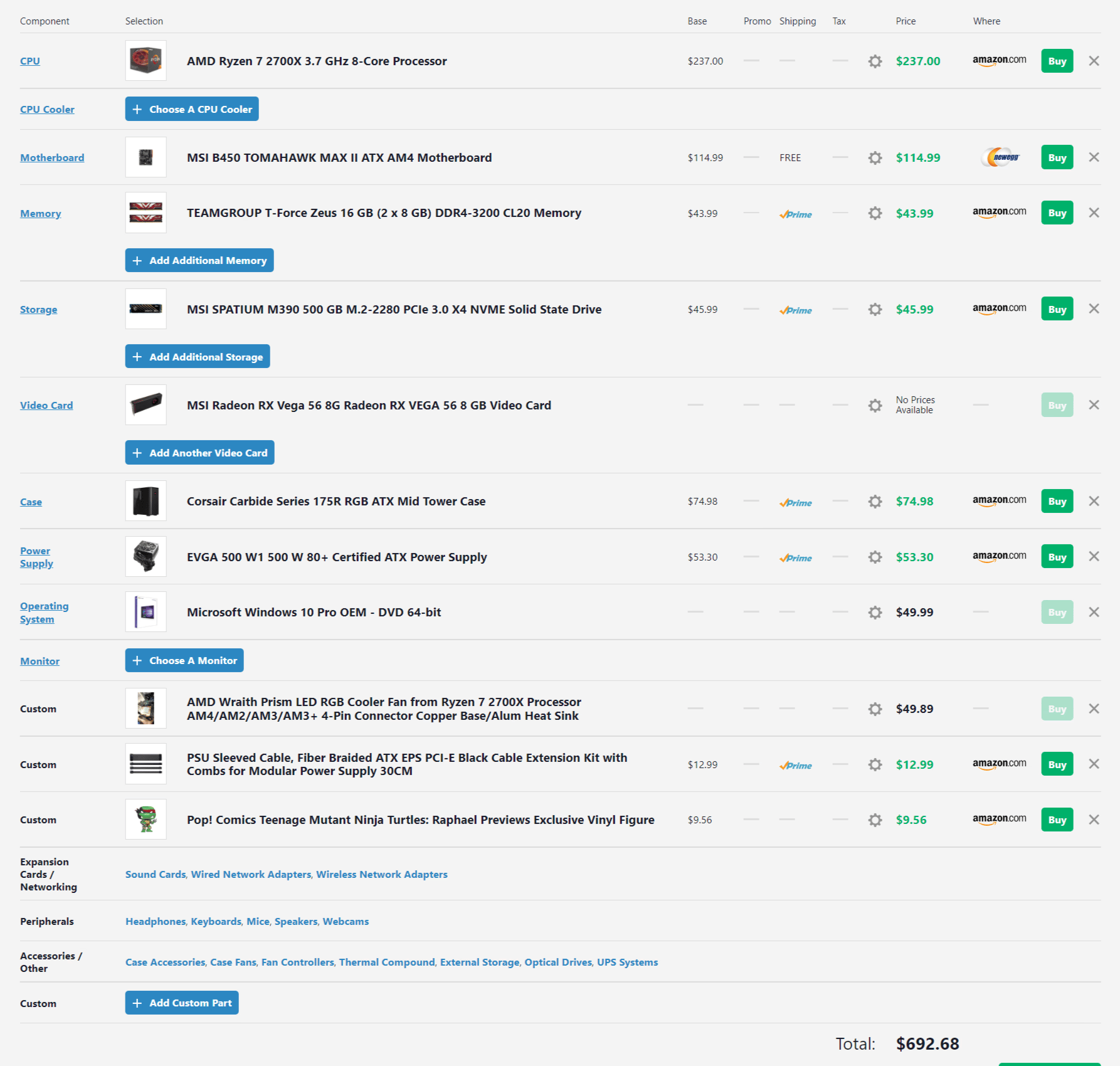The width and height of the screenshot is (1120, 1066).
Task: Remove the MSI B450 Tomahawk motherboard
Action: click(1094, 157)
